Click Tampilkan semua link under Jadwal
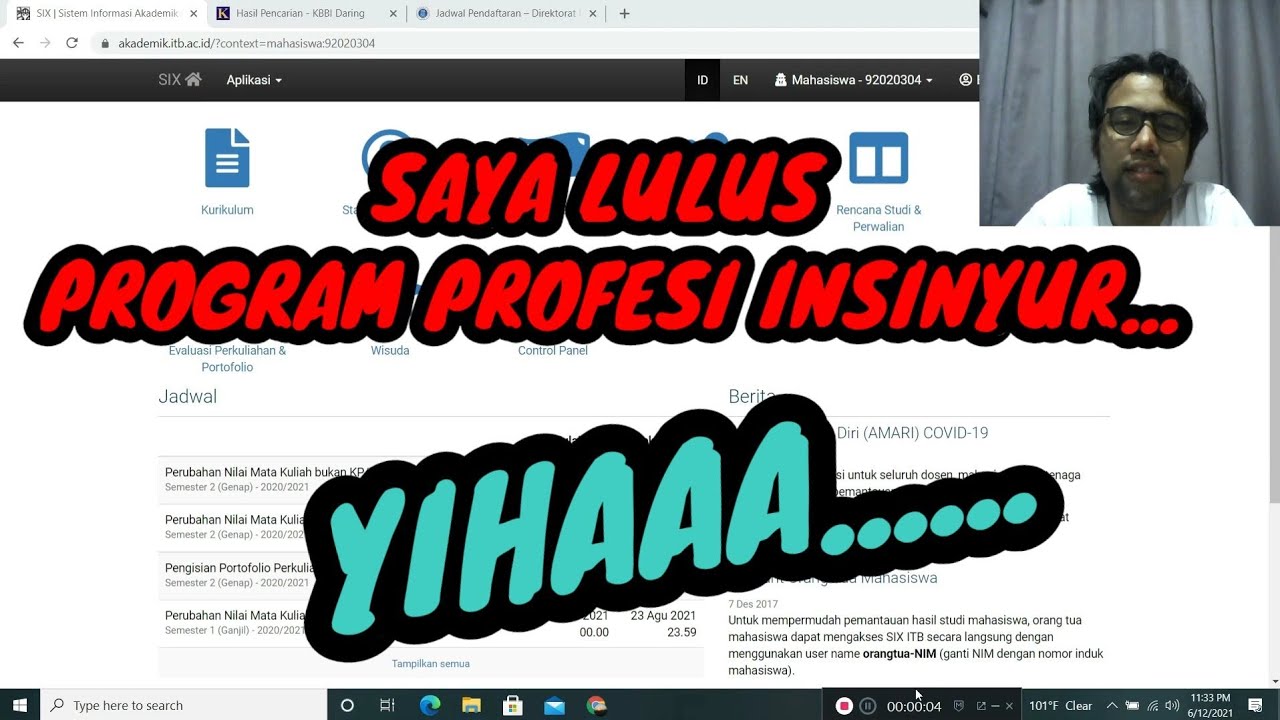This screenshot has height=720, width=1280. [x=430, y=664]
